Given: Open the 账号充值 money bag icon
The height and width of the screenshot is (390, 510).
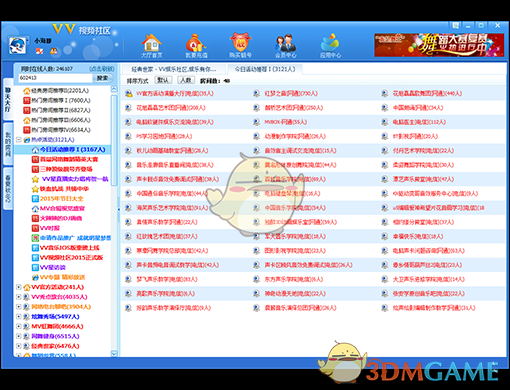Looking at the screenshot, I should pyautogui.click(x=196, y=46).
